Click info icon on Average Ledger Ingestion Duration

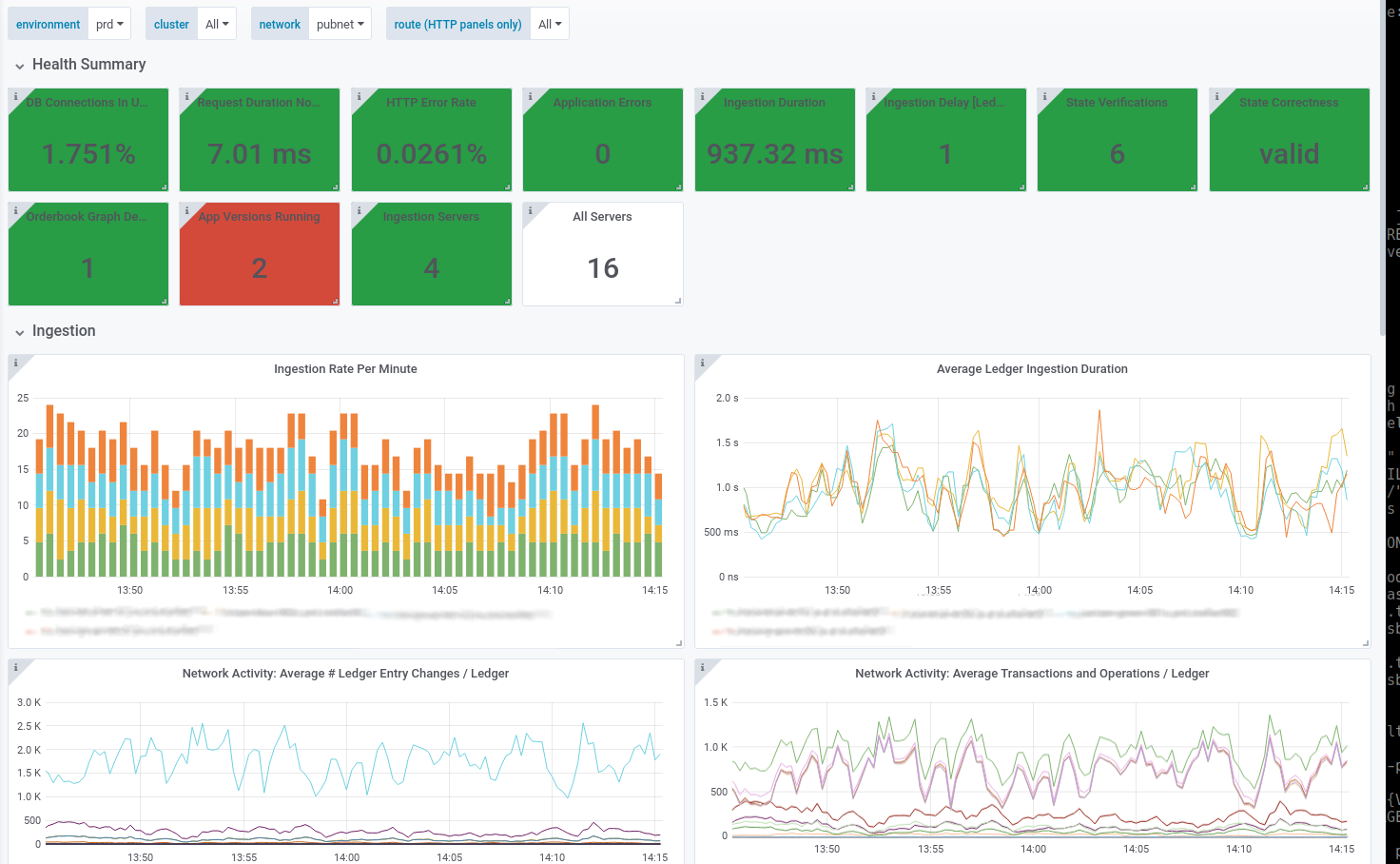coord(702,363)
